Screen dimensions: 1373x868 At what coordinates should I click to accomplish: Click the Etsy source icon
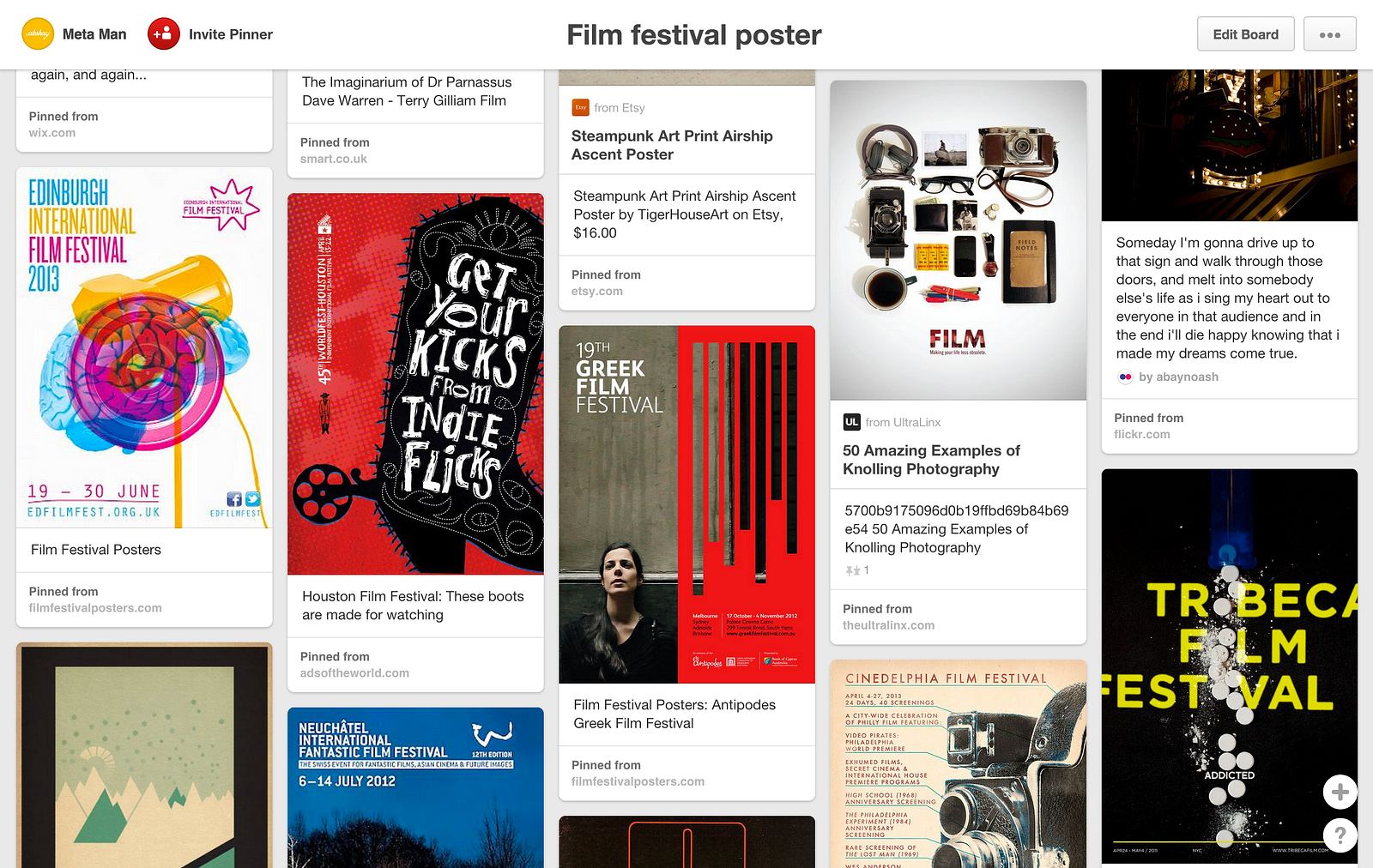click(x=580, y=107)
